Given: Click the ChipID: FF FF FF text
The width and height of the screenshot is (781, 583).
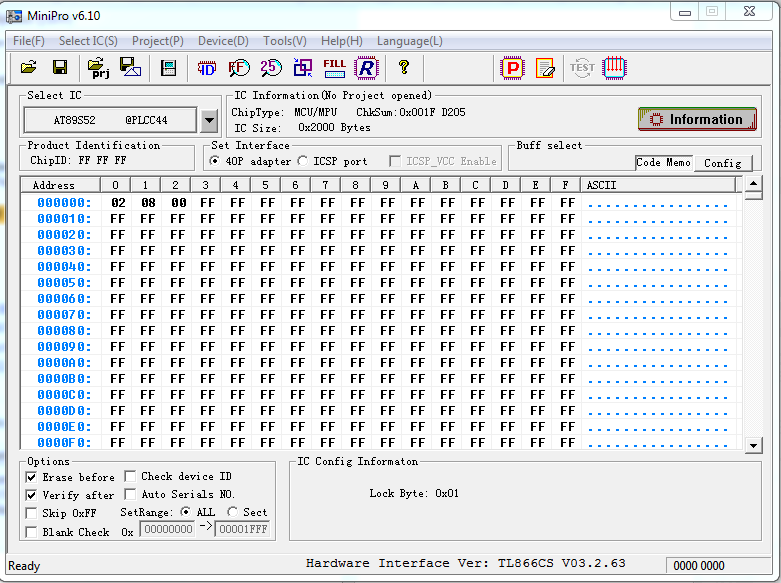Looking at the screenshot, I should point(78,160).
